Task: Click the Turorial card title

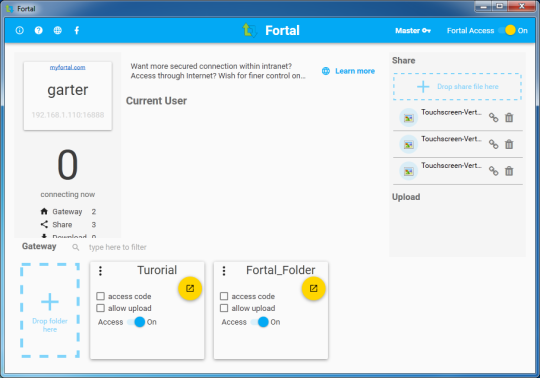Action: coord(157,270)
